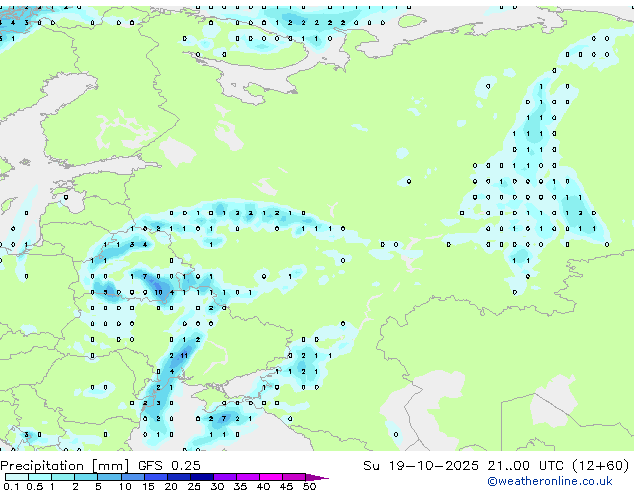This screenshot has width=634, height=490.
Task: Click the magenta swatch between 40 and 45
Action: [x=271, y=477]
